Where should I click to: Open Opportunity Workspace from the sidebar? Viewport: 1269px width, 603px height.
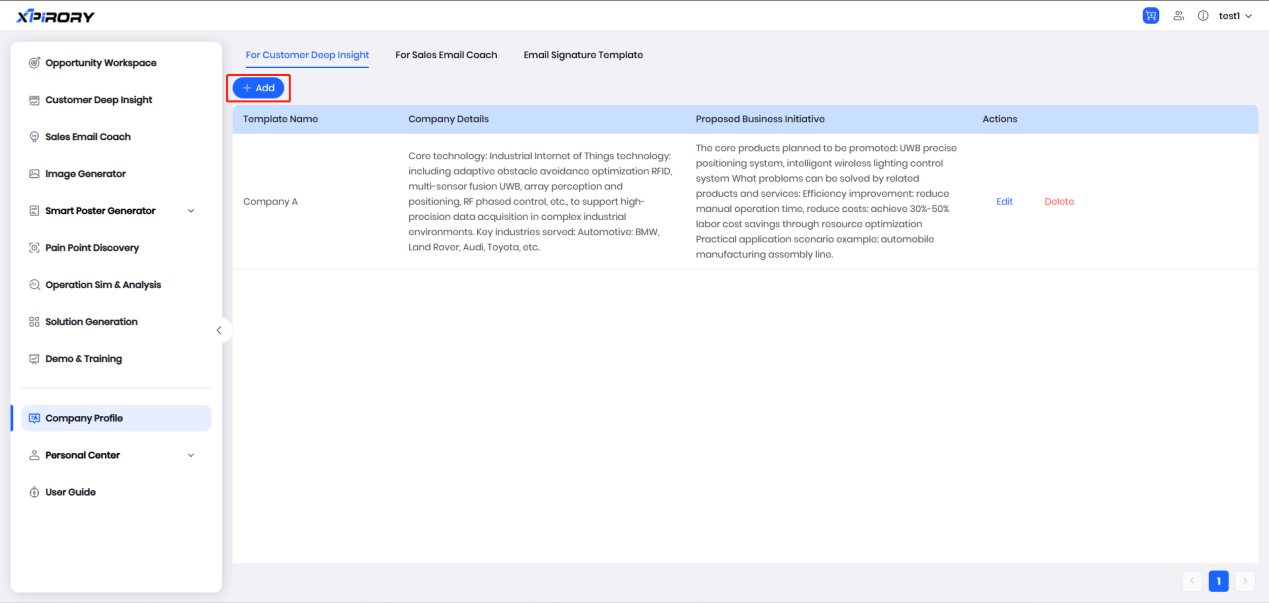(100, 63)
